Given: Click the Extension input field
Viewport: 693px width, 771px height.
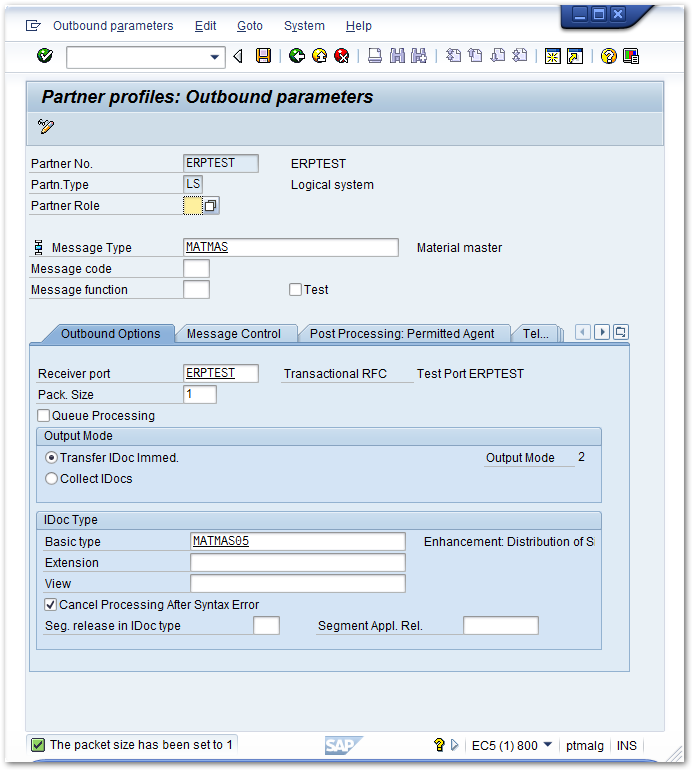Looking at the screenshot, I should [x=298, y=563].
